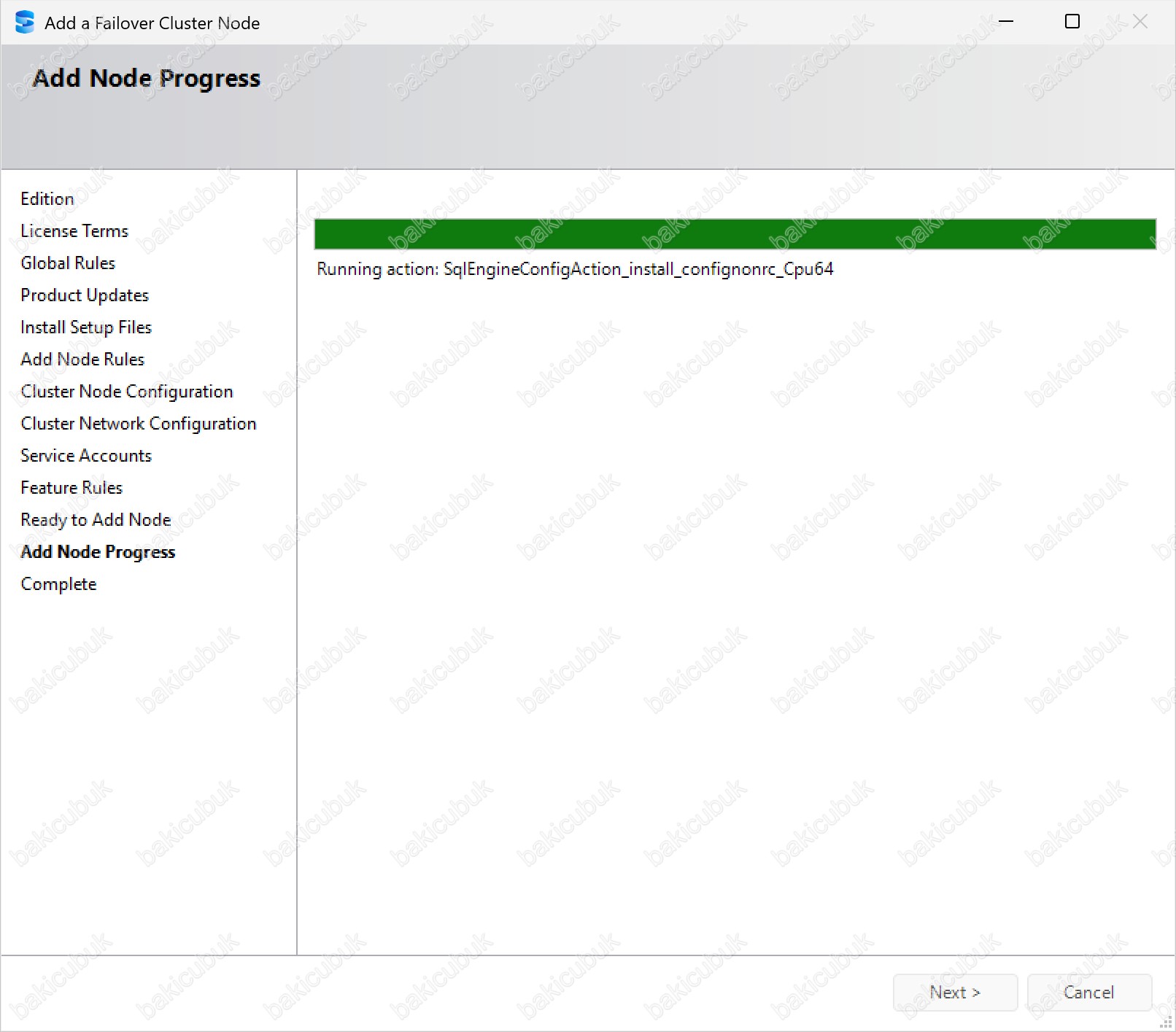The height and width of the screenshot is (1032, 1176).
Task: Minimize the Failover Cluster Node window
Action: pyautogui.click(x=1006, y=22)
